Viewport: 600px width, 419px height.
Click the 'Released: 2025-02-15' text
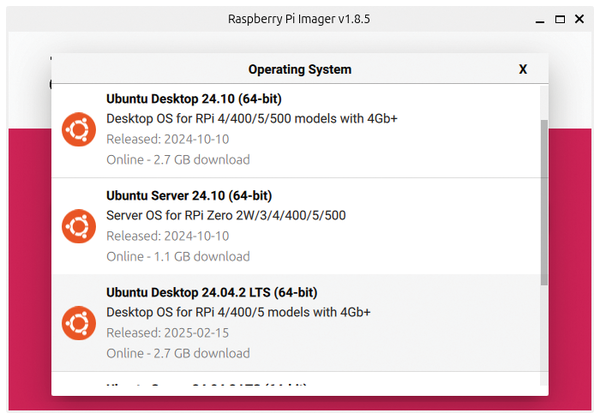167,333
